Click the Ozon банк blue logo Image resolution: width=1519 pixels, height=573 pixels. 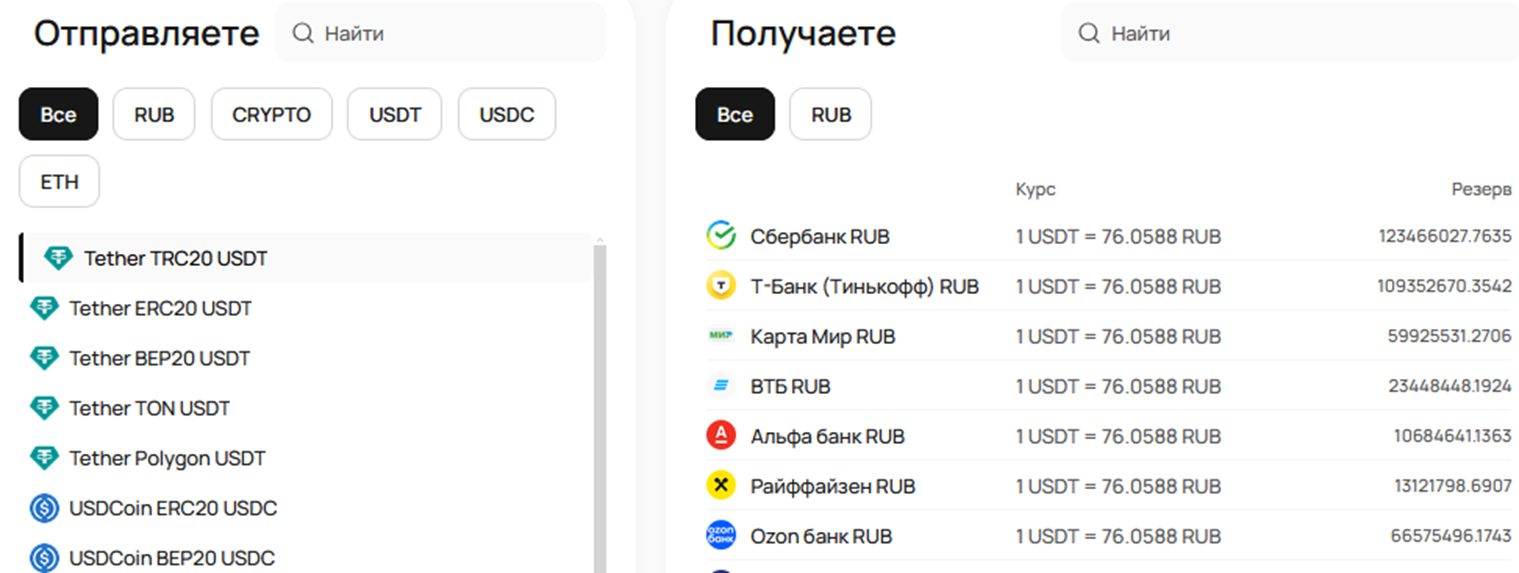(x=721, y=536)
